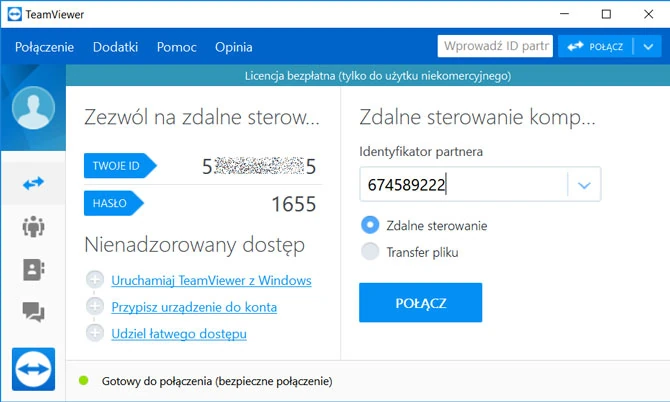The height and width of the screenshot is (402, 670).
Task: Open the user profile avatar
Action: [33, 108]
